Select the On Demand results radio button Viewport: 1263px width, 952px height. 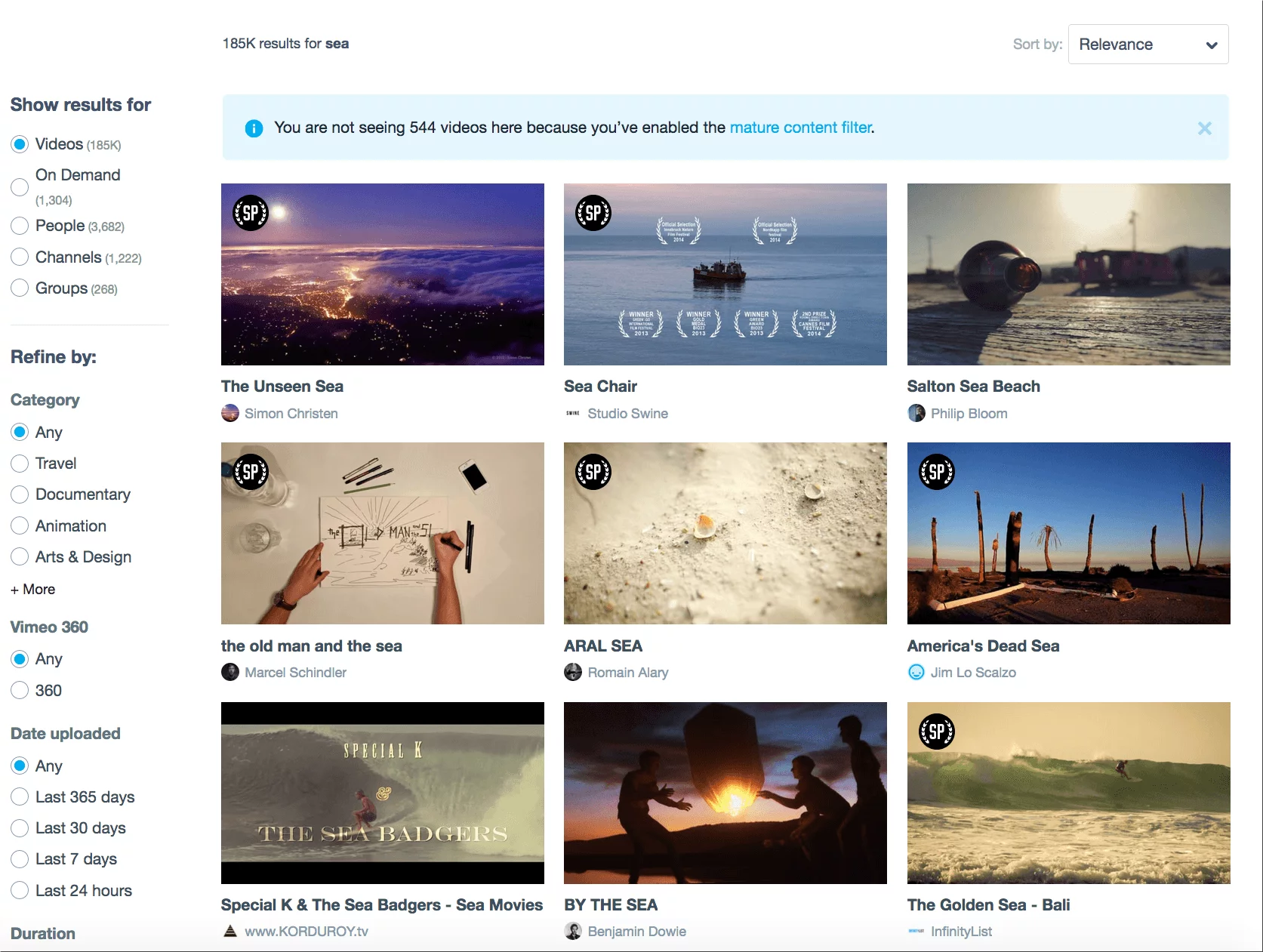tap(20, 187)
